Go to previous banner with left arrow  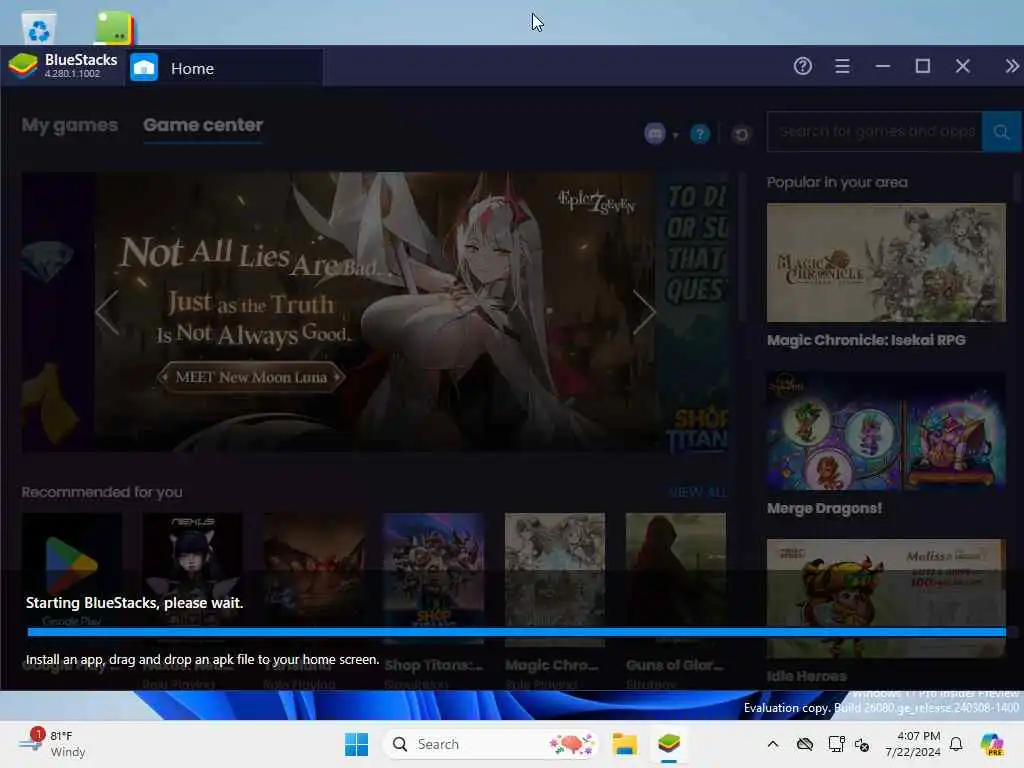click(108, 312)
